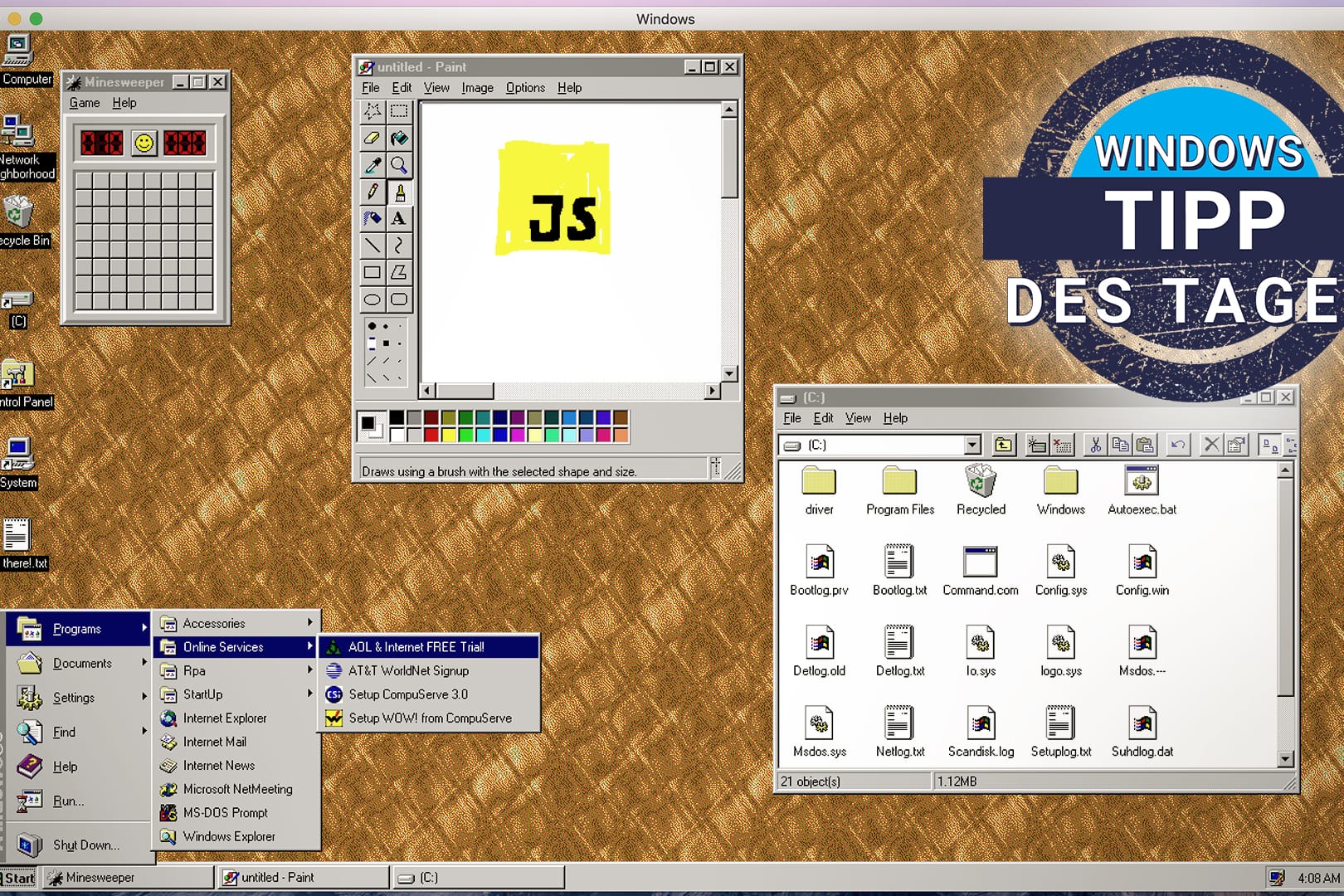Select the Pick Color eyedropper tool

tap(373, 165)
